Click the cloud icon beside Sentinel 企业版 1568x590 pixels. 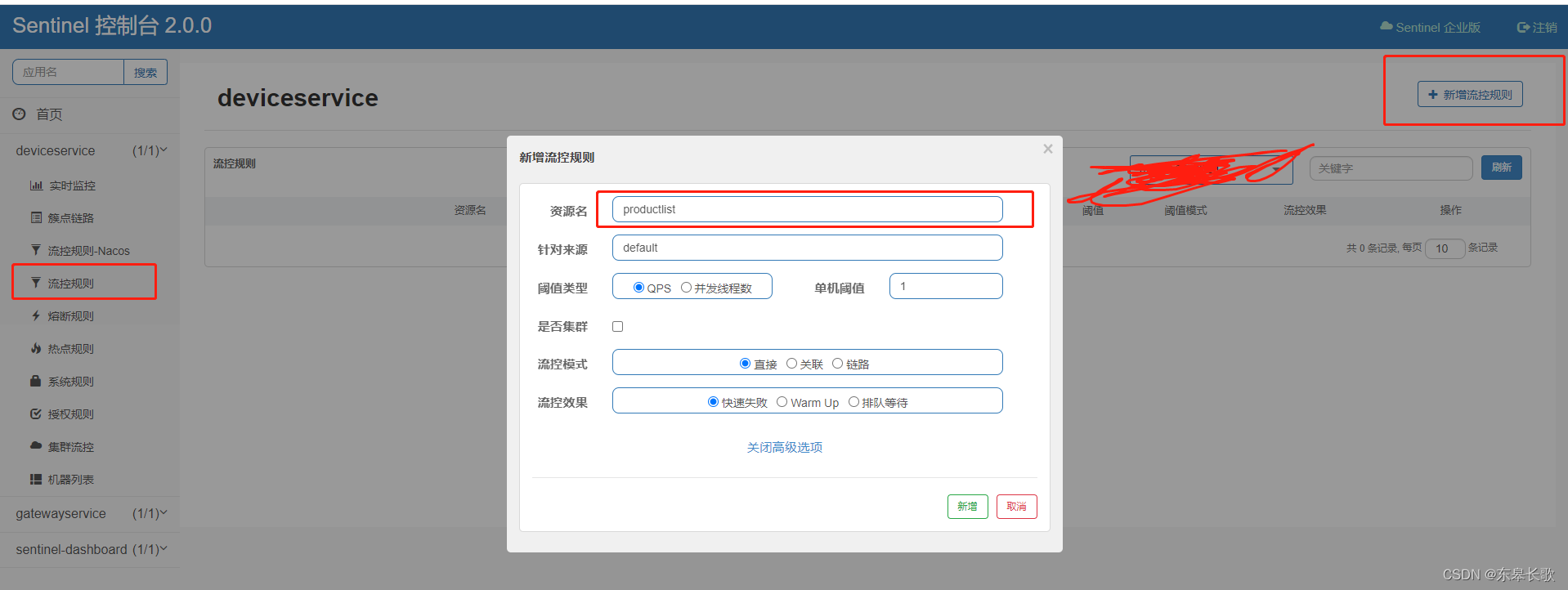[1387, 26]
